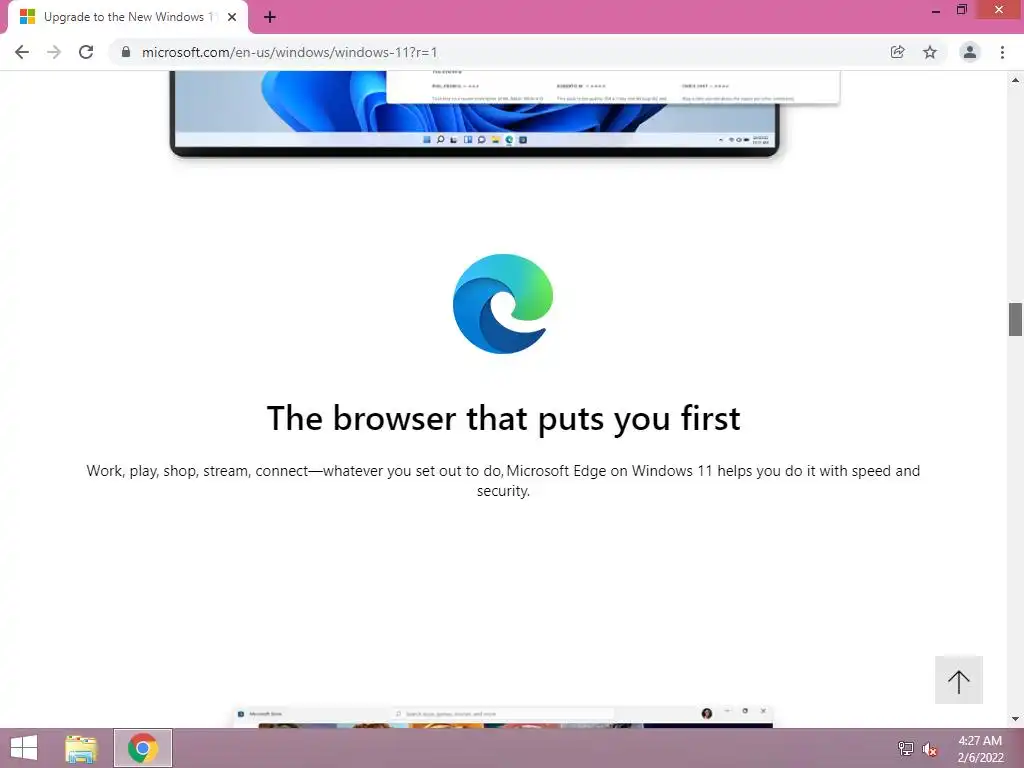Click the Chrome taskbar icon
The height and width of the screenshot is (768, 1024).
tap(143, 748)
